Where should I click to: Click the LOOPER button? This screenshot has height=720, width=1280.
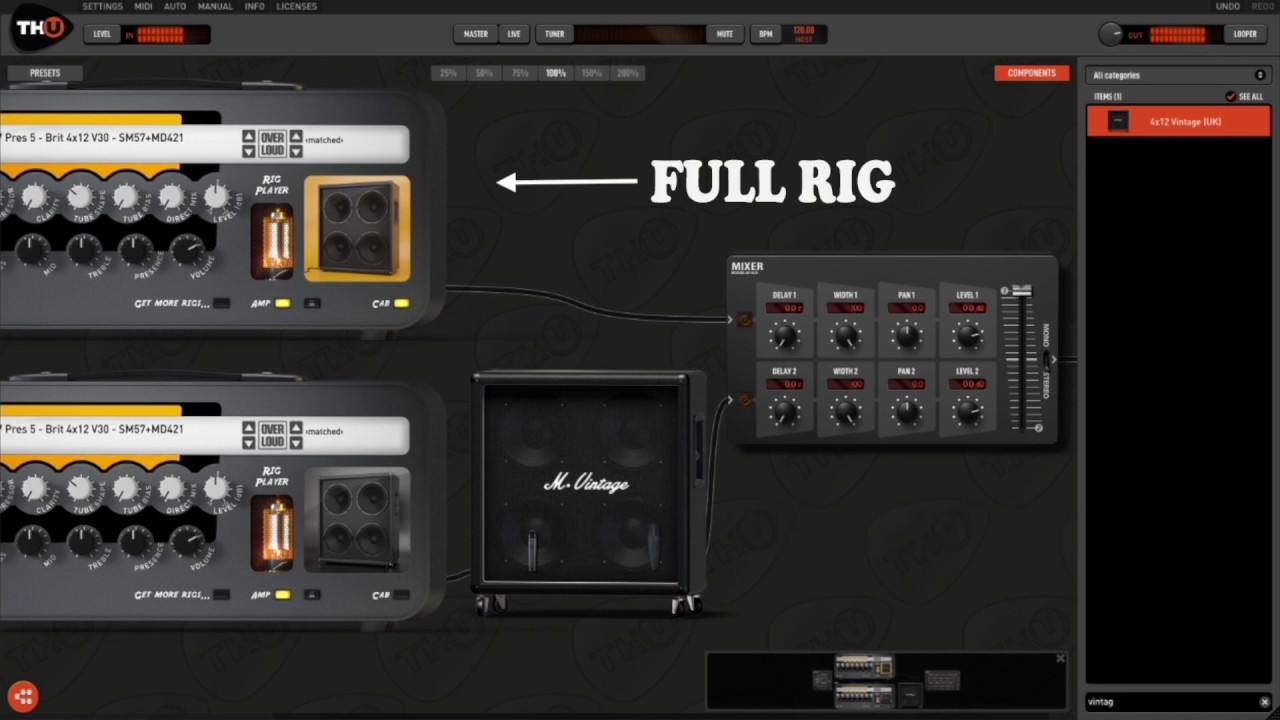coord(1245,34)
